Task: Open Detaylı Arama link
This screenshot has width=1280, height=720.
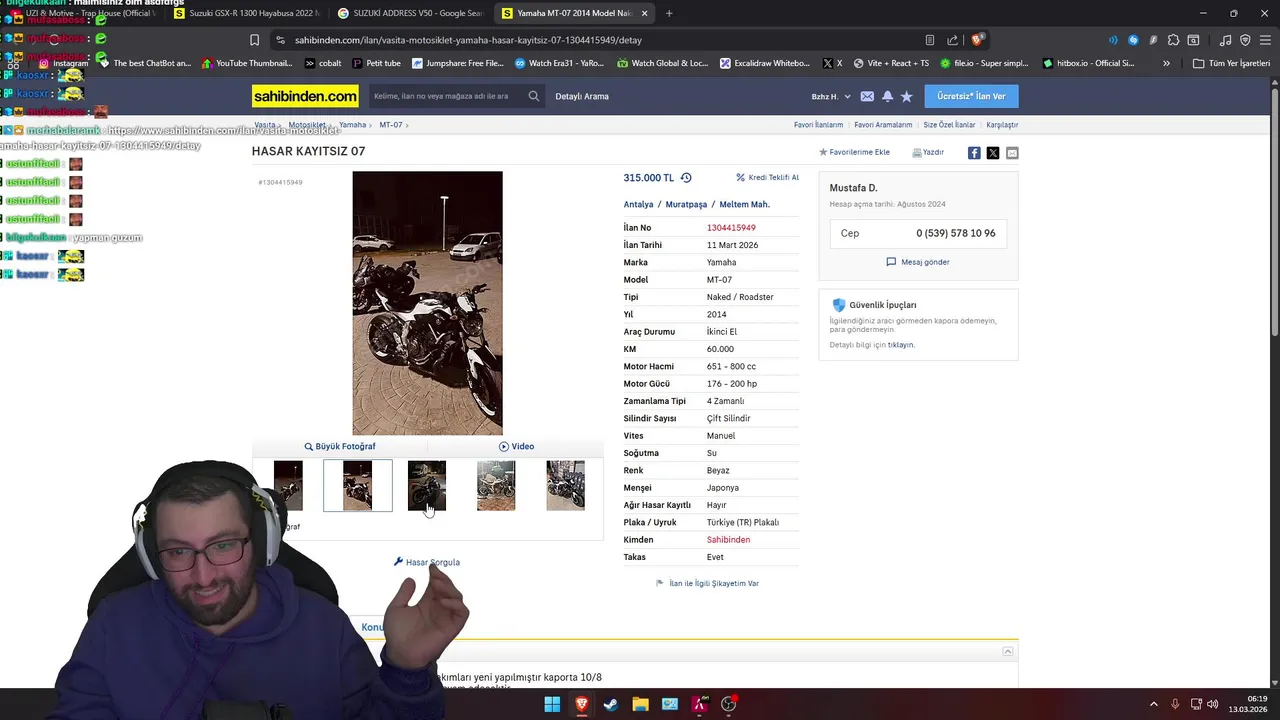Action: coord(582,96)
